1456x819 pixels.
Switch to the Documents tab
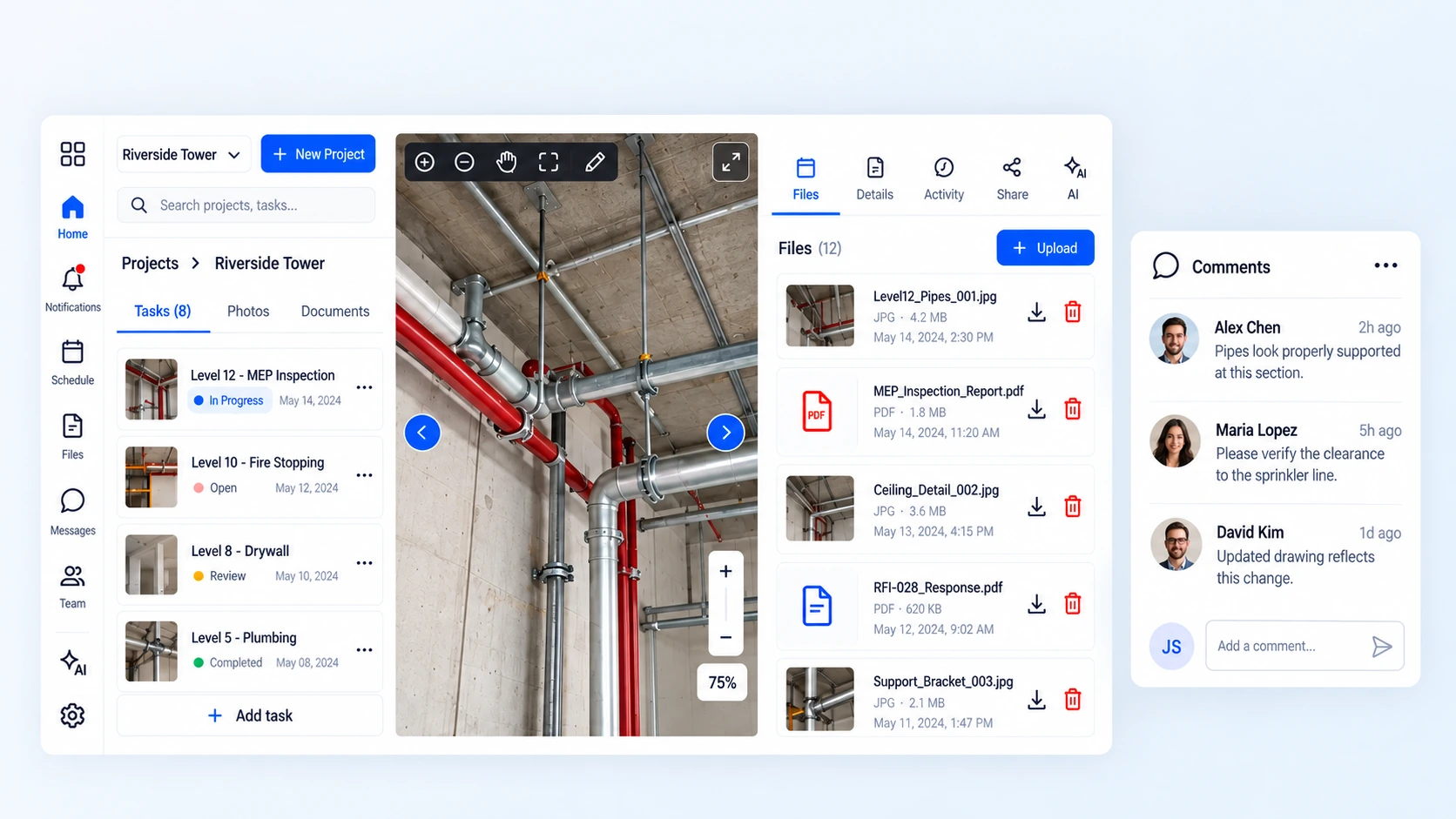[x=335, y=312]
